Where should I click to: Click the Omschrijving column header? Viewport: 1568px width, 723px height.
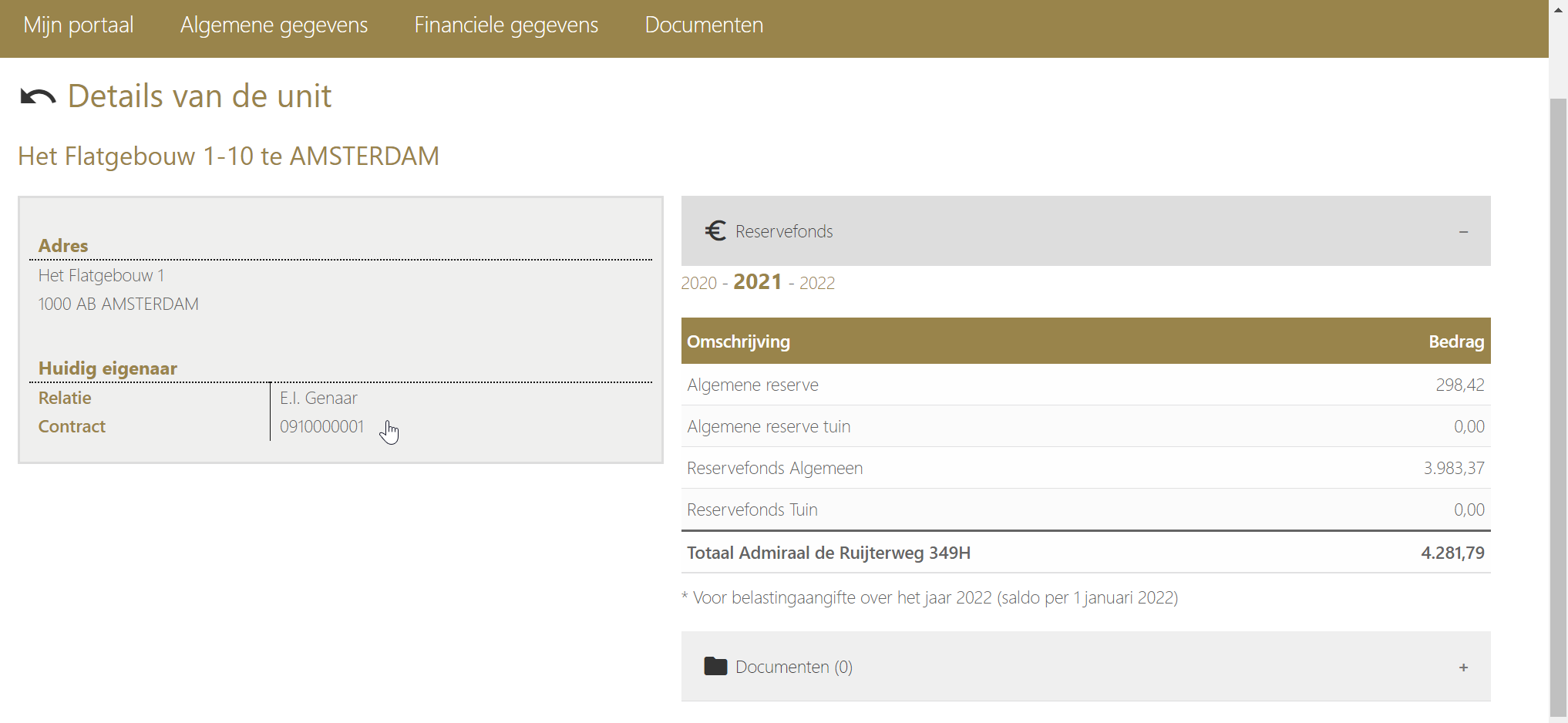click(x=738, y=341)
